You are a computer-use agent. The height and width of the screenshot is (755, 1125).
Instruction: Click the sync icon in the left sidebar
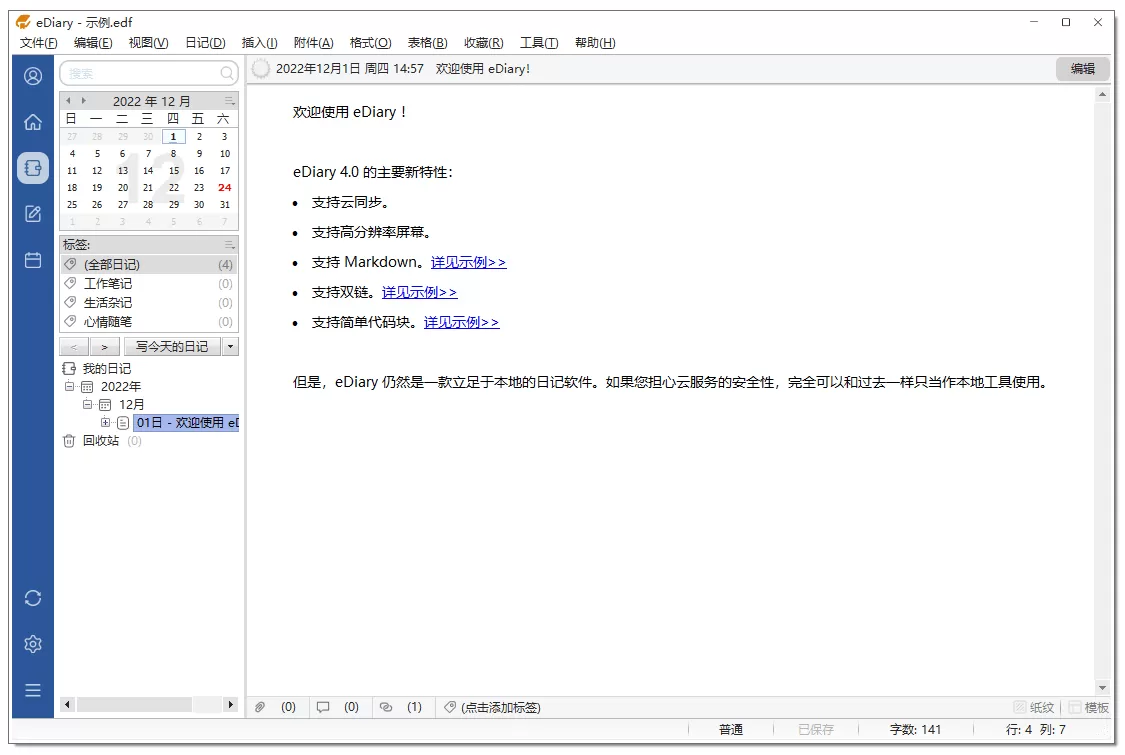click(31, 597)
